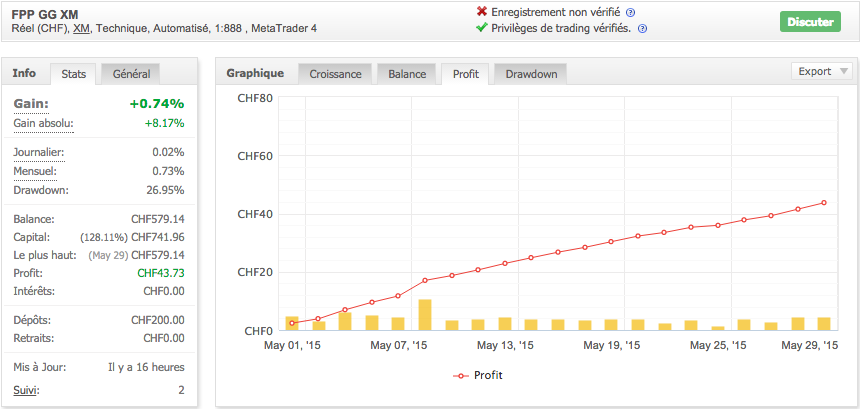Click the Journalier label
The height and width of the screenshot is (409, 860).
(x=39, y=152)
